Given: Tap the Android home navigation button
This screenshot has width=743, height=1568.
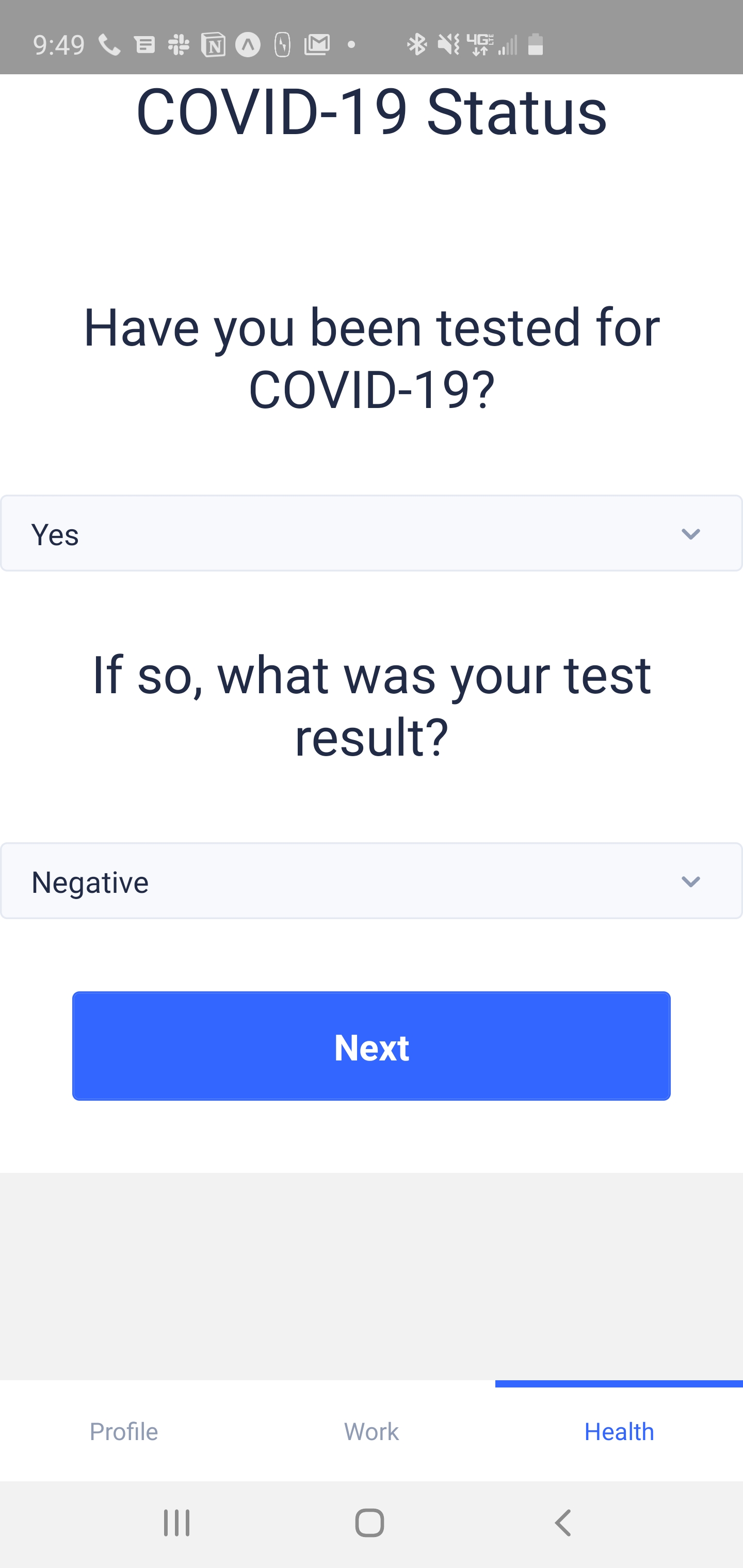Looking at the screenshot, I should coord(369,1523).
